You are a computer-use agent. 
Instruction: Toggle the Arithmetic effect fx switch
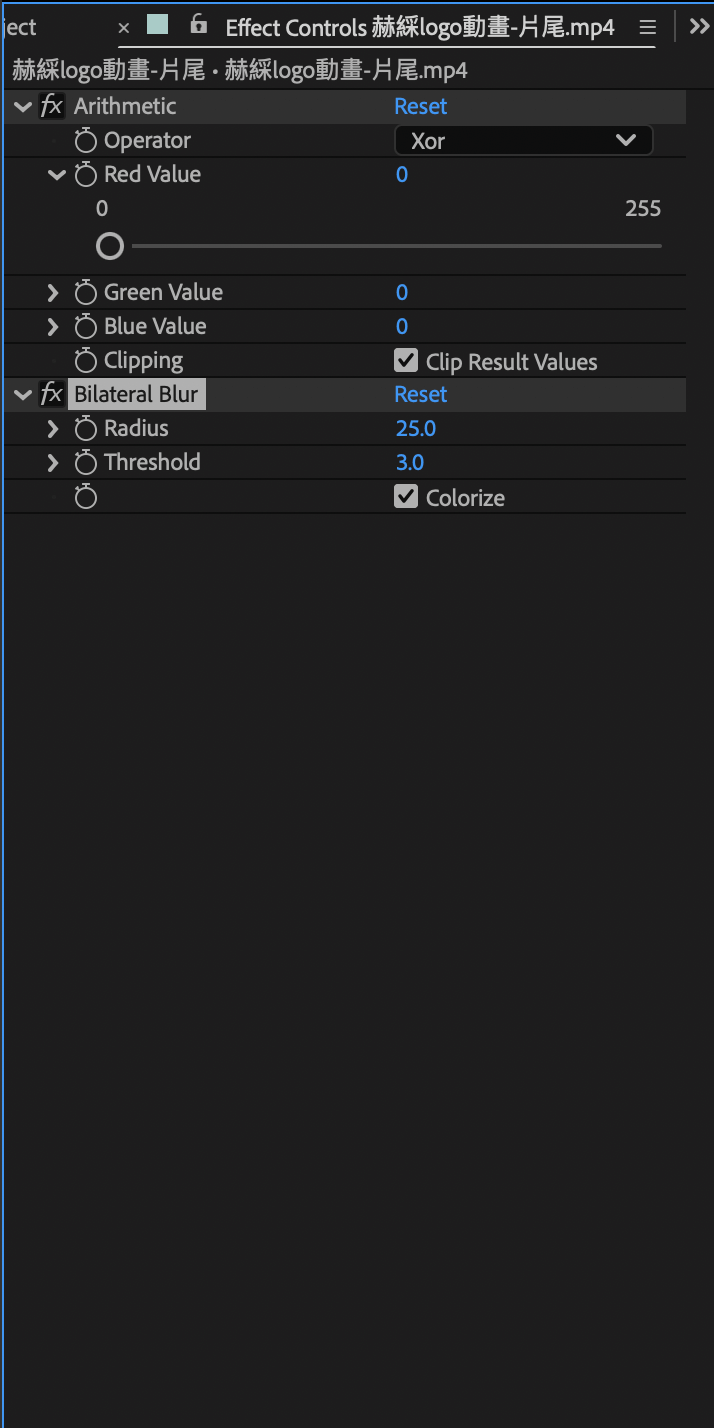[x=52, y=106]
